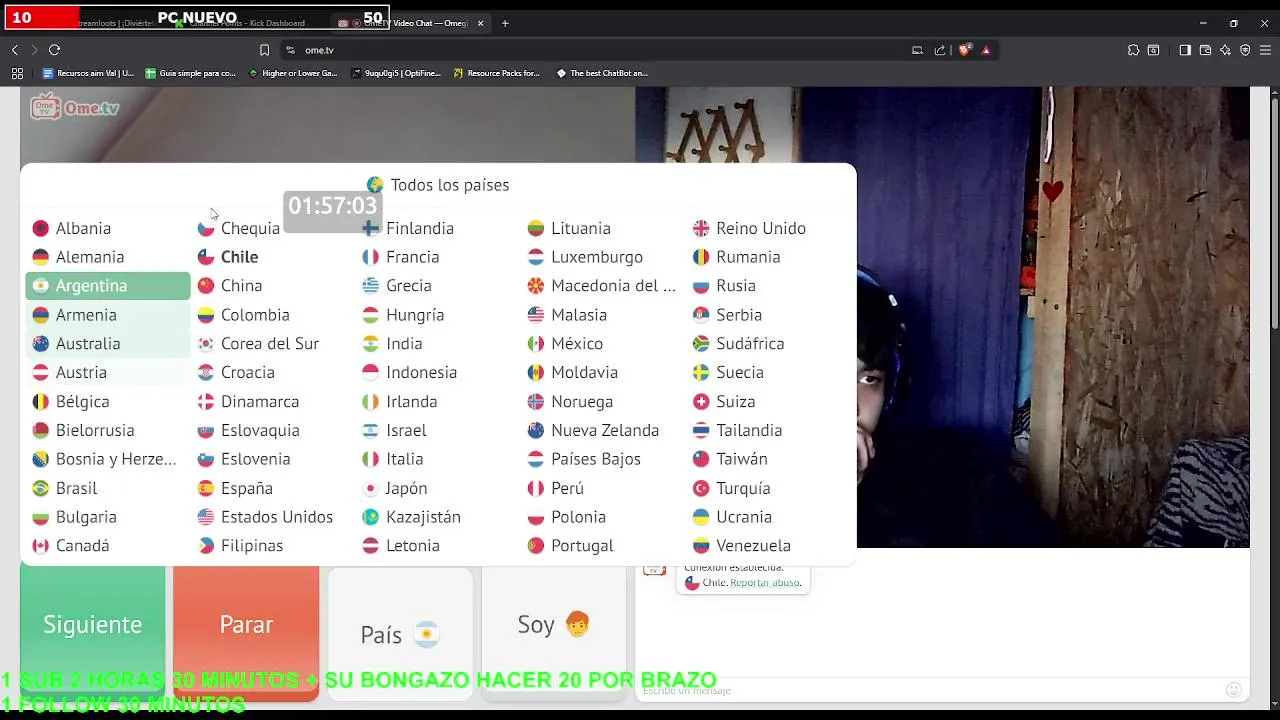Select Alemania from the list

(107, 257)
